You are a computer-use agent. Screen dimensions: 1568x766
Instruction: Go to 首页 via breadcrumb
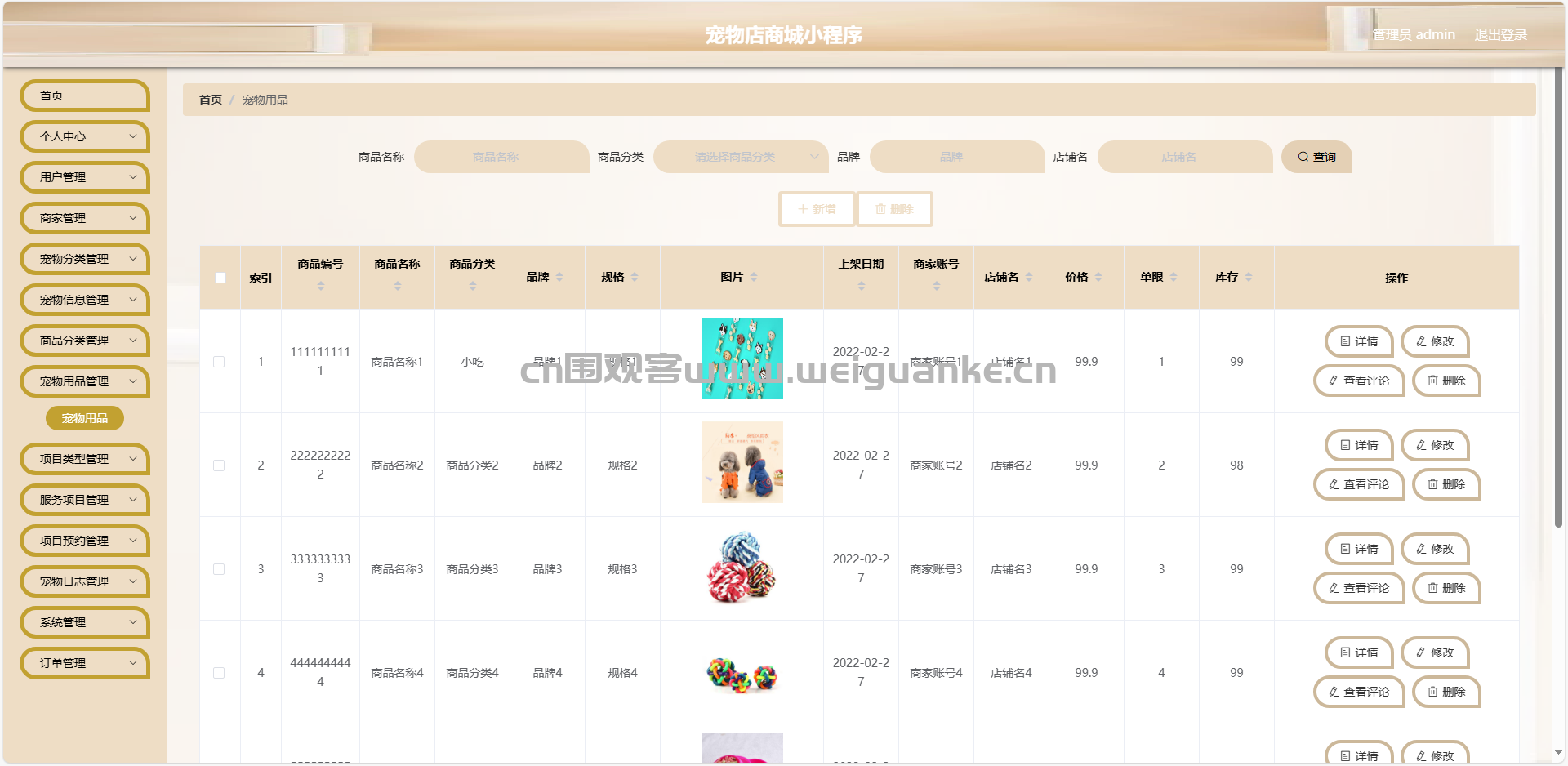click(x=211, y=100)
